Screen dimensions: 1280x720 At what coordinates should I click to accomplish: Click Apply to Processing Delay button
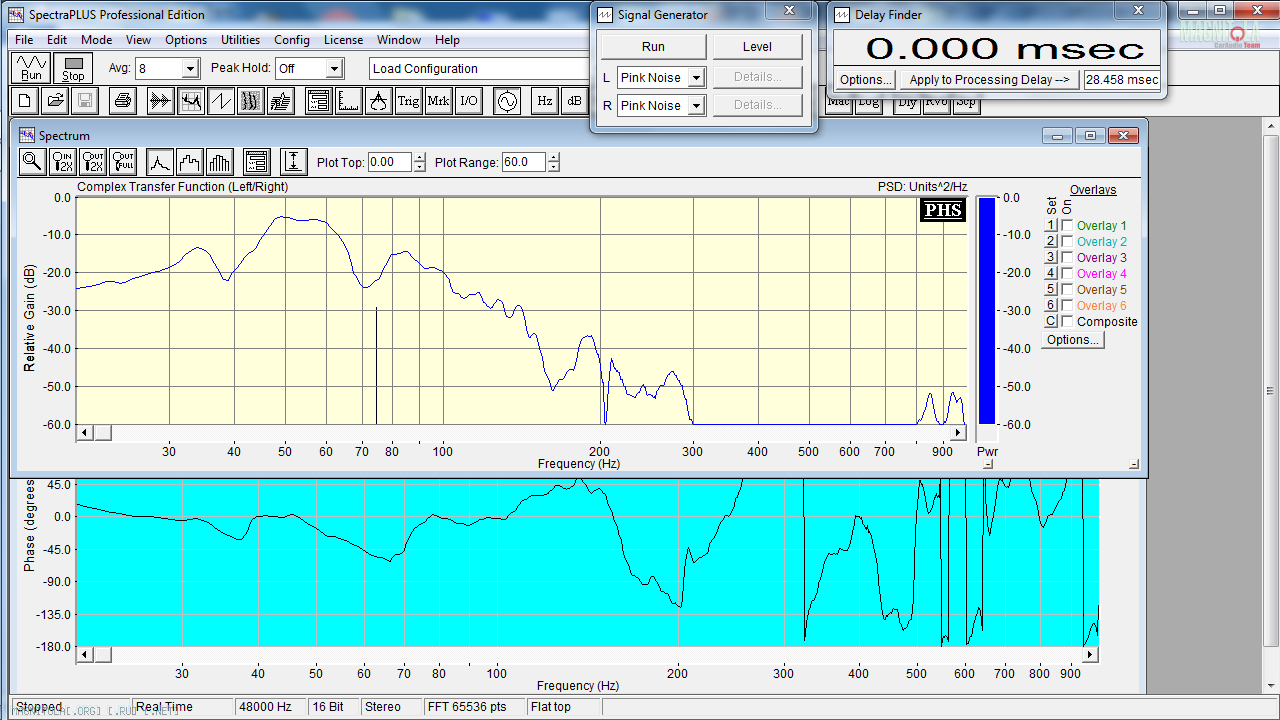pyautogui.click(x=989, y=80)
